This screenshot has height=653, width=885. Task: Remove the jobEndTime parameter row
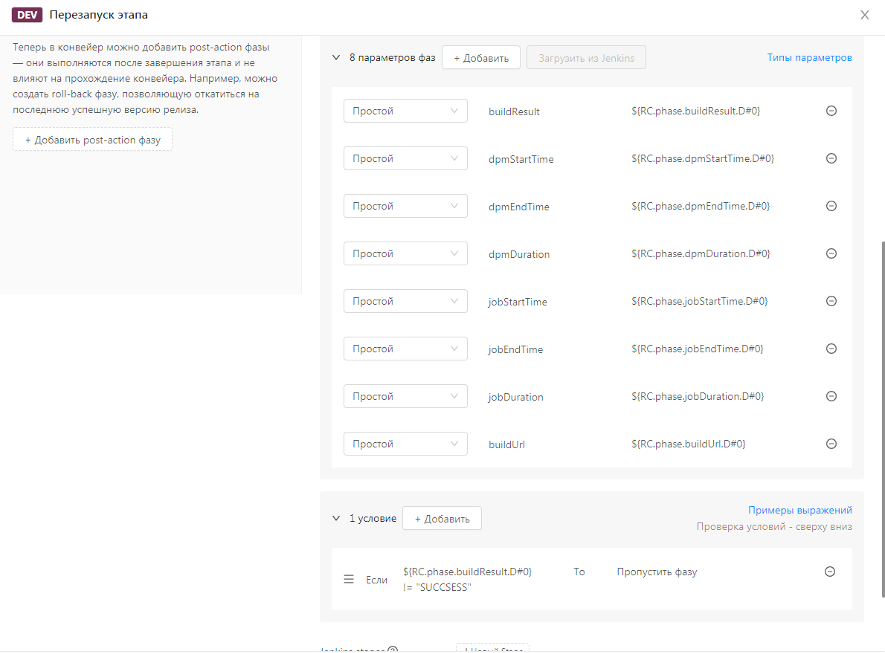point(830,349)
